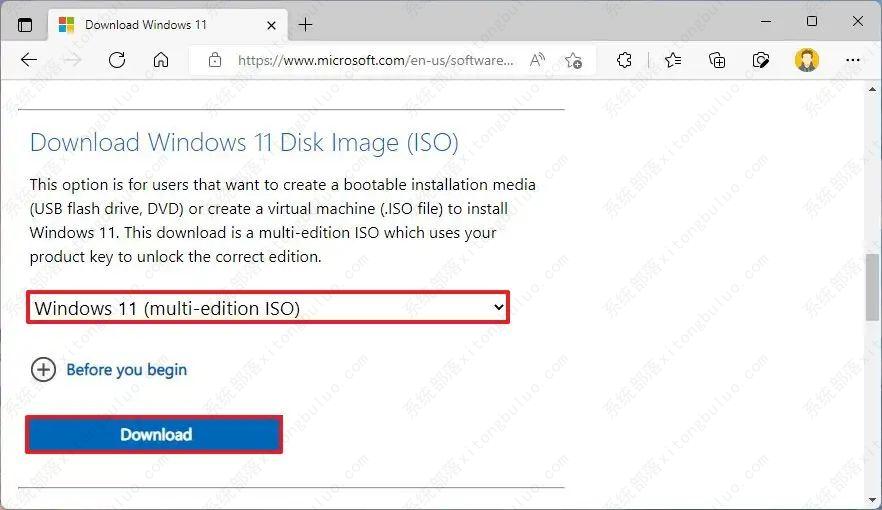The height and width of the screenshot is (510, 882).
Task: Expand the Before you begin section
Action: [43, 370]
